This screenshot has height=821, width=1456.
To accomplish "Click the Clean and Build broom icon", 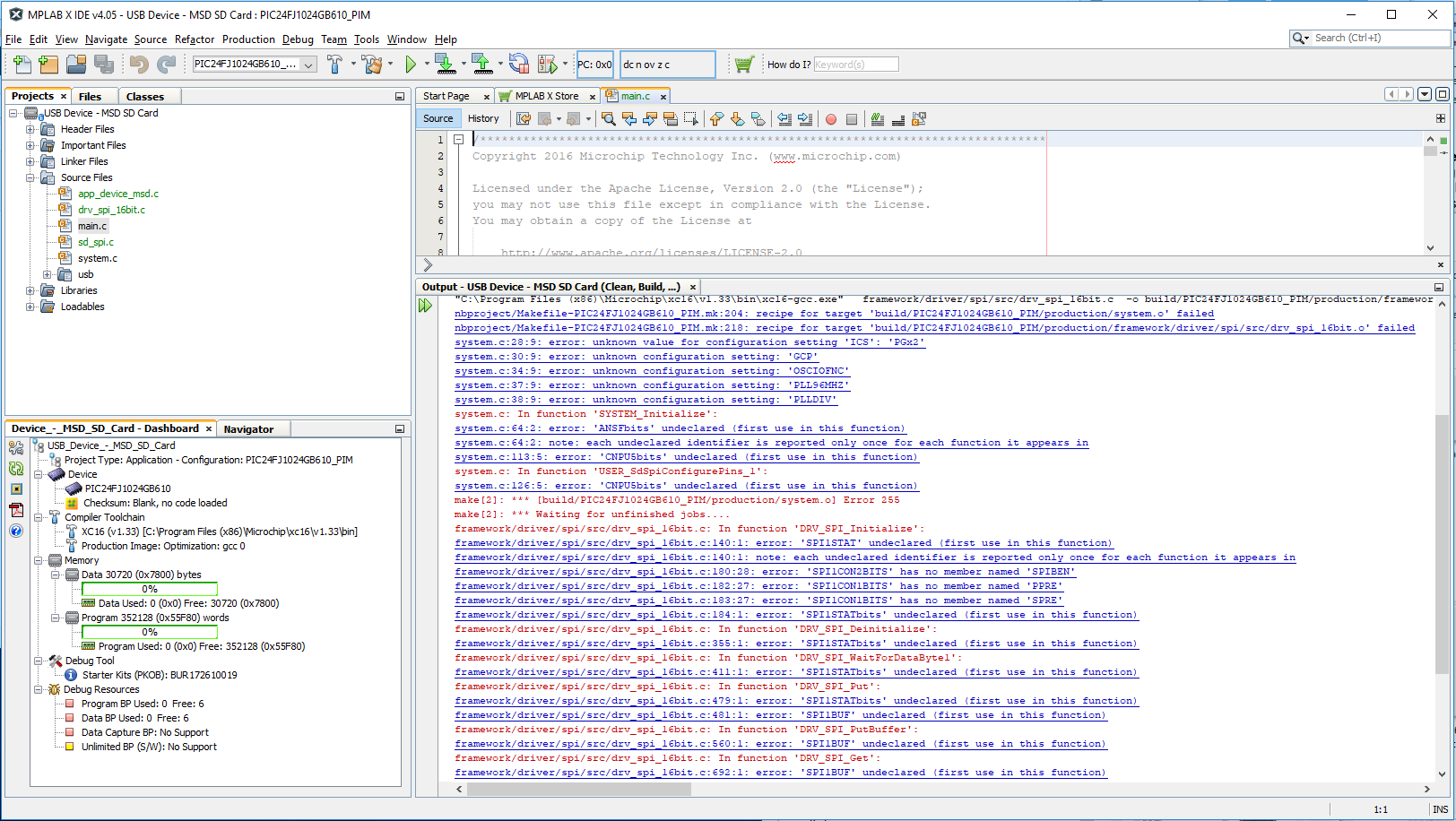I will click(373, 64).
